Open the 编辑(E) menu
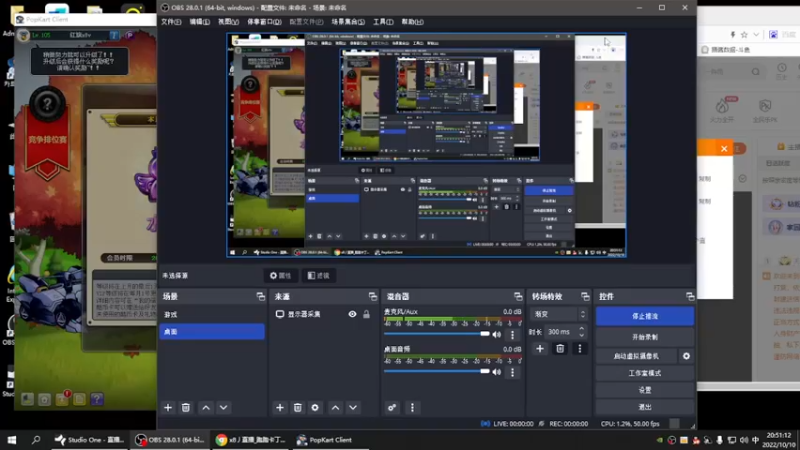 point(199,22)
